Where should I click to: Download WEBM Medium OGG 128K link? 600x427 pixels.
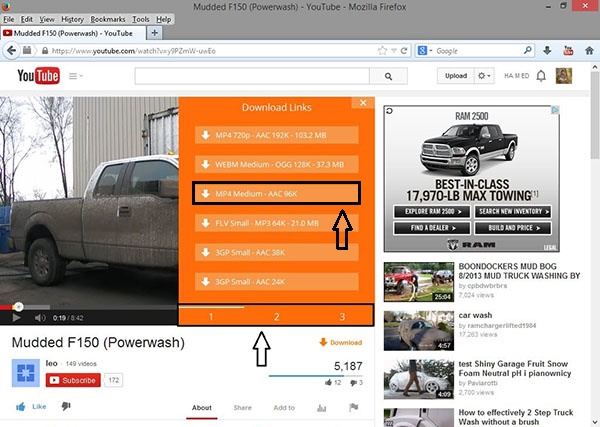tap(277, 165)
